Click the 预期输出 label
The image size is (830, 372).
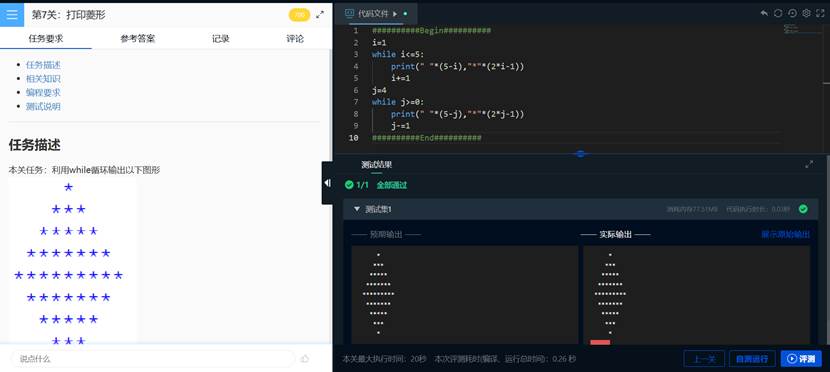tap(386, 234)
